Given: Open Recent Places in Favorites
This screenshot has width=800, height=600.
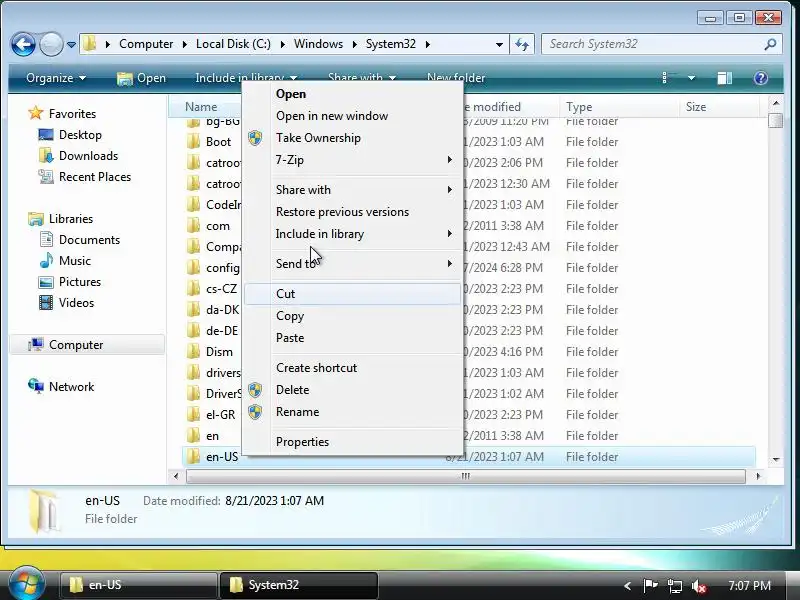Looking at the screenshot, I should click(95, 177).
